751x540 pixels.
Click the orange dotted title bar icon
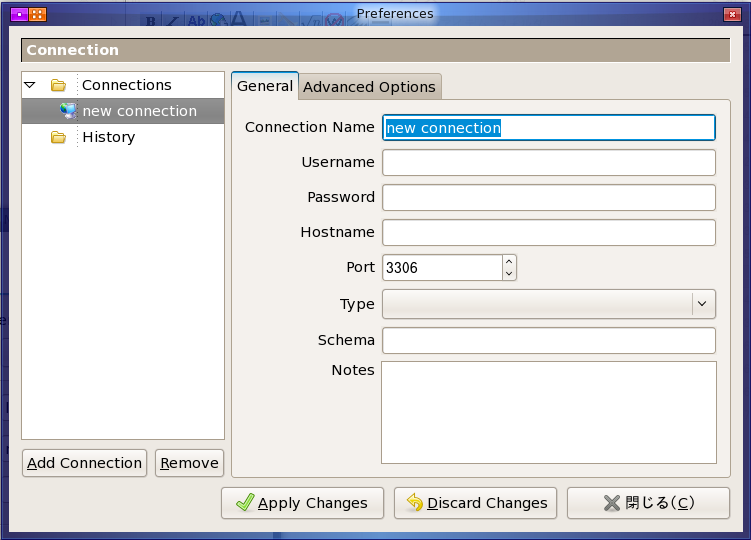point(36,14)
